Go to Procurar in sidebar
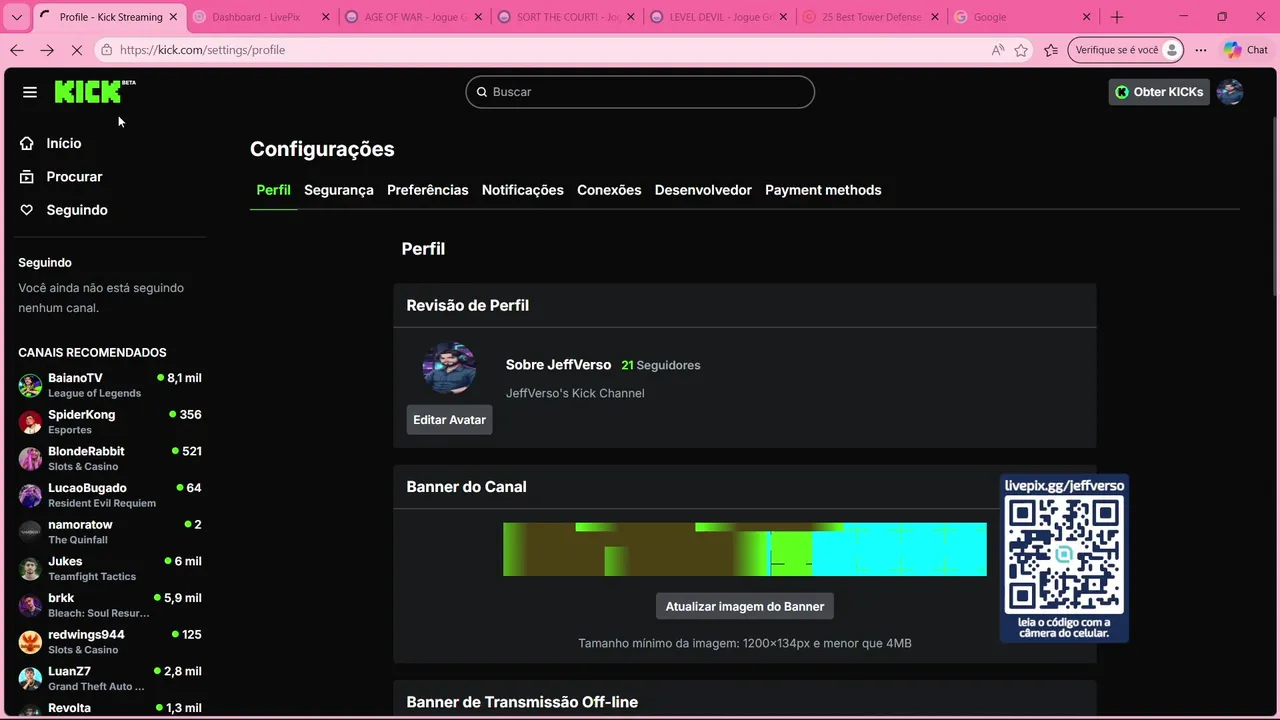 click(74, 176)
